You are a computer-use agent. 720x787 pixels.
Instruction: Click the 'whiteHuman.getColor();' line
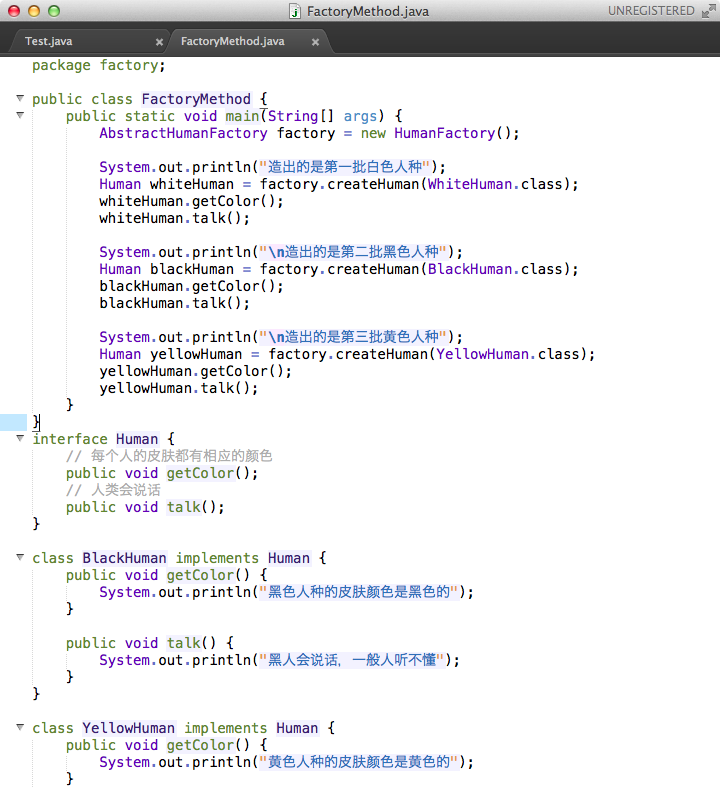tap(191, 201)
